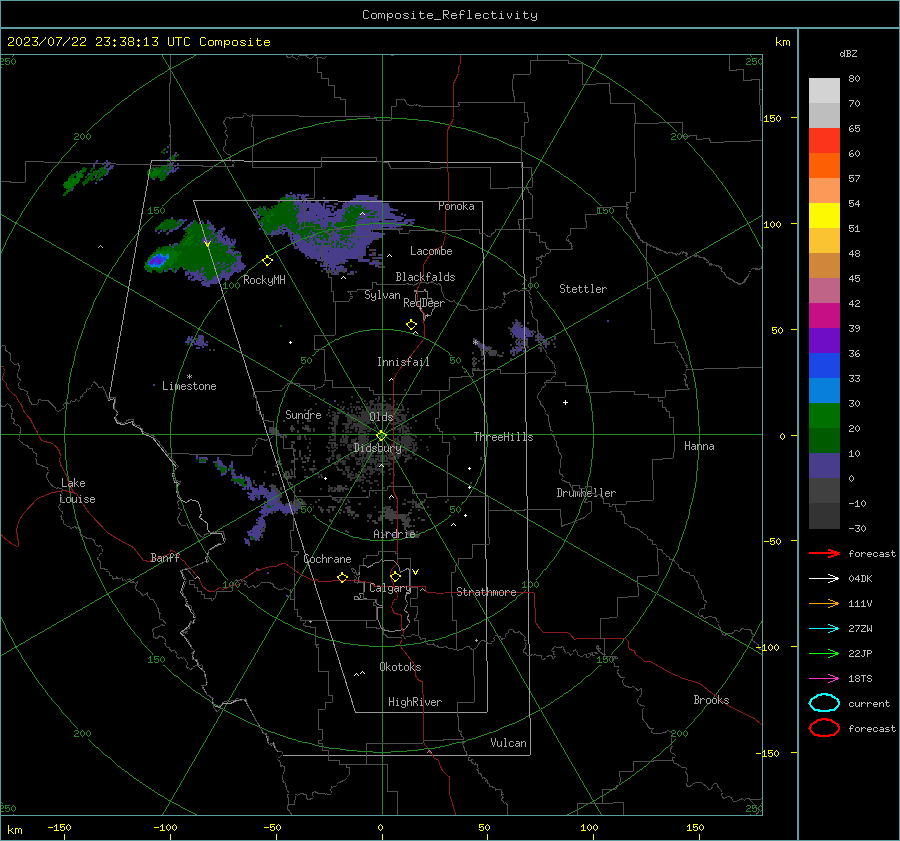The image size is (900, 841).
Task: Click the white plus marker west of Hanna
Action: pyautogui.click(x=565, y=402)
